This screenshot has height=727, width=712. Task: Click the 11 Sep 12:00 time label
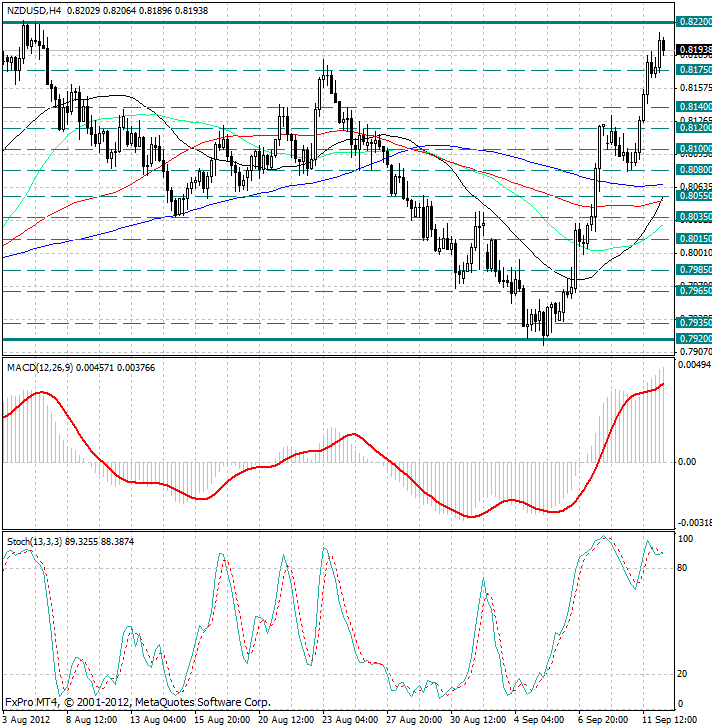click(669, 720)
